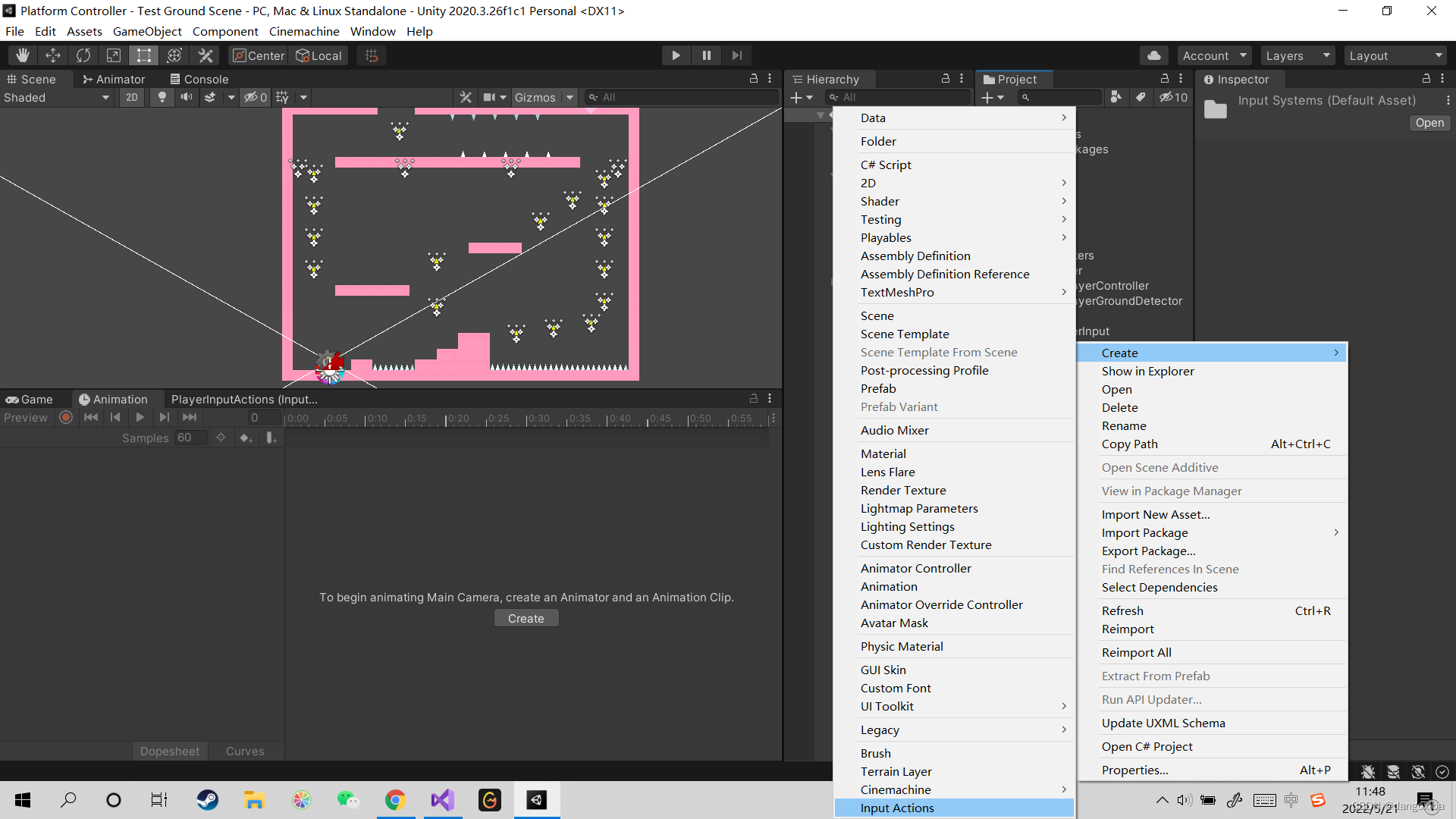Viewport: 1456px width, 819px height.
Task: Open the Layers dropdown
Action: [1298, 55]
